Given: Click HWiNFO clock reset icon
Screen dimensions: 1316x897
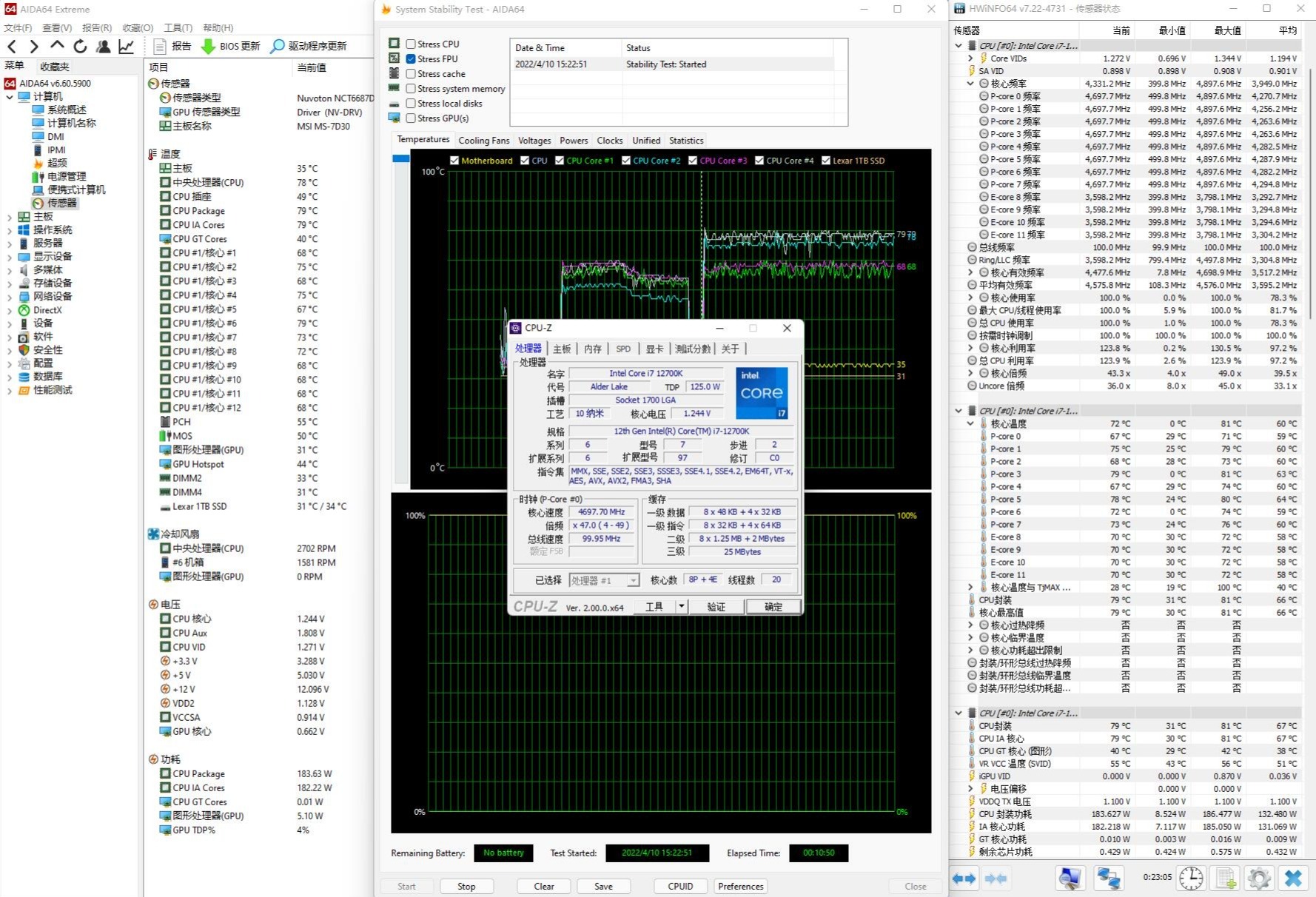Looking at the screenshot, I should point(1191,878).
